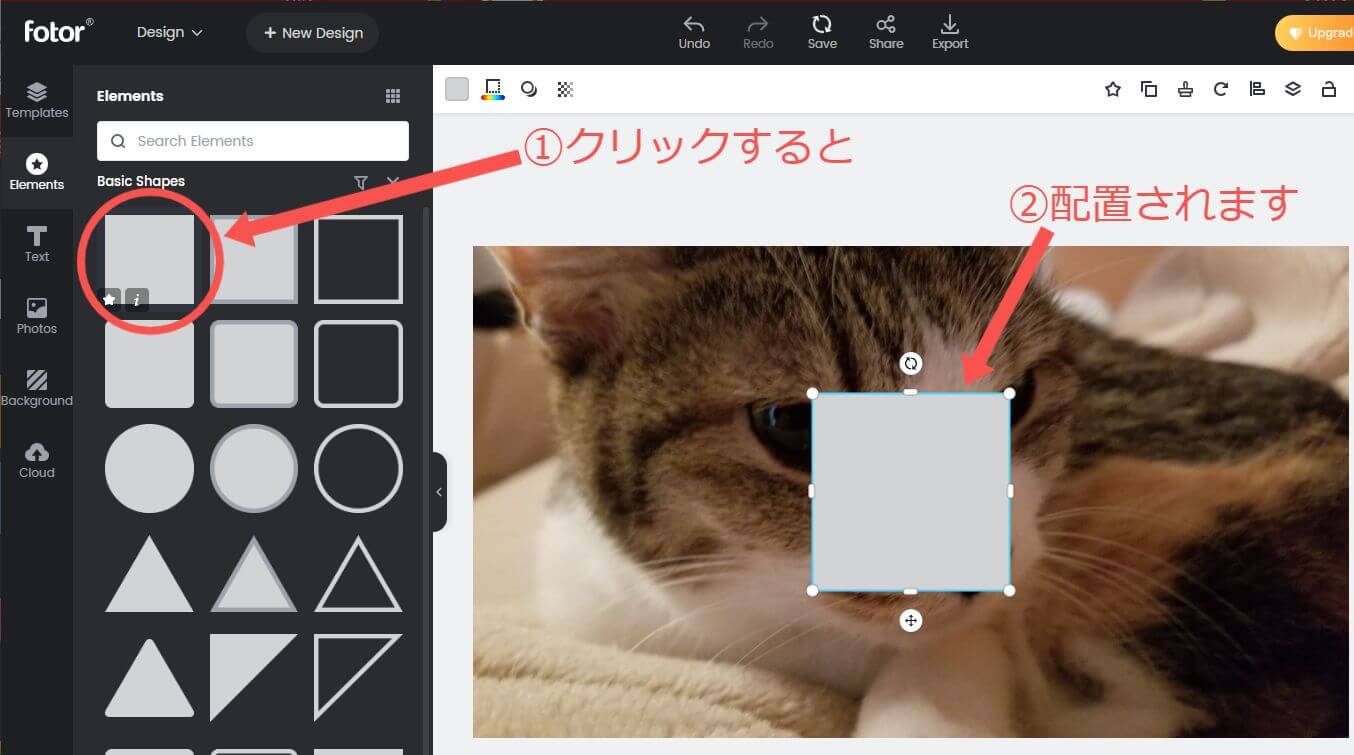Select the outlined circle shape
1354x755 pixels.
pyautogui.click(x=359, y=468)
